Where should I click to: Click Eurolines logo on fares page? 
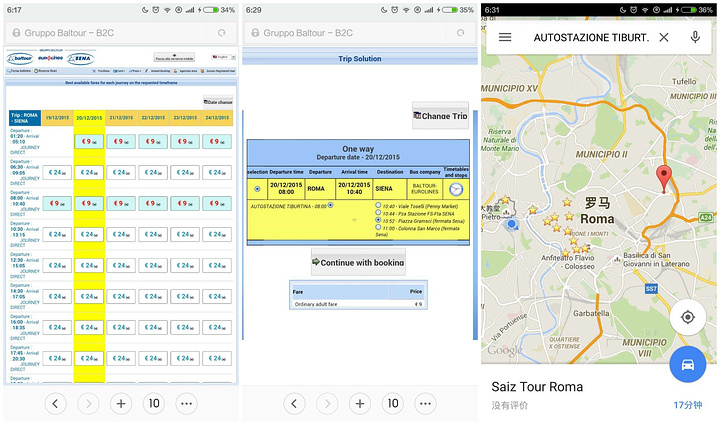(50, 58)
